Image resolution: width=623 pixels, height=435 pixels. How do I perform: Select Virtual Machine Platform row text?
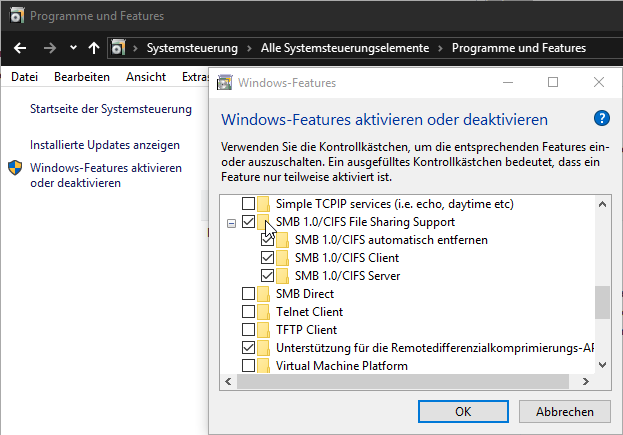pyautogui.click(x=342, y=365)
